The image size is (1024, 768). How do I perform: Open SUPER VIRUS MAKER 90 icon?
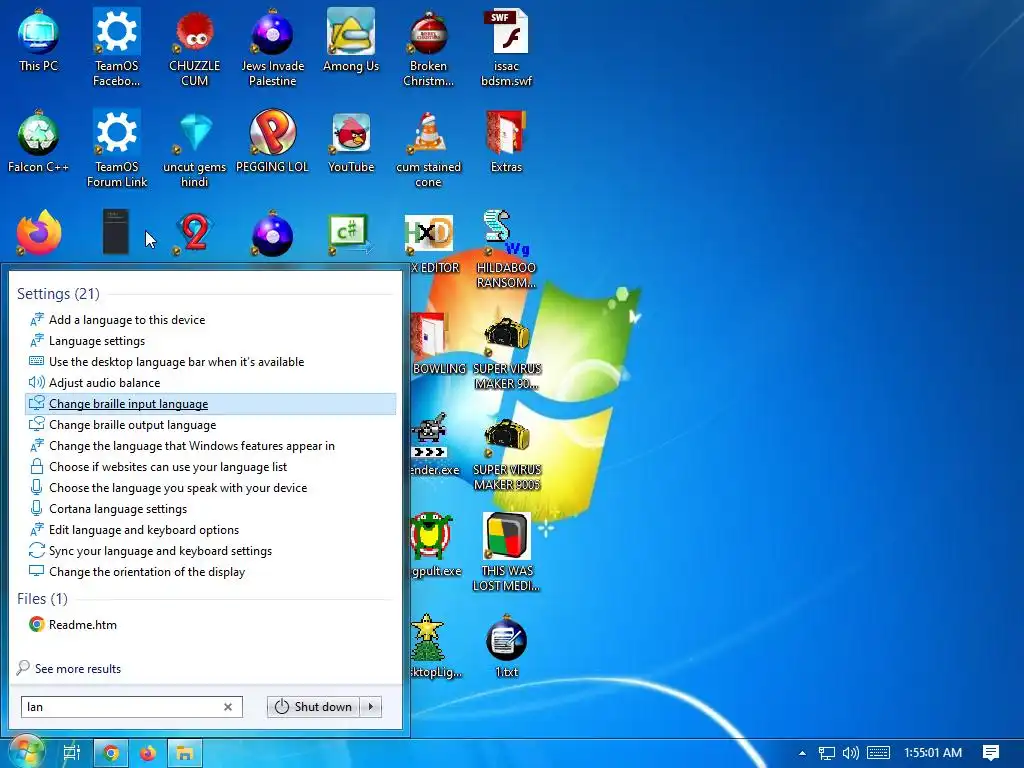(507, 351)
